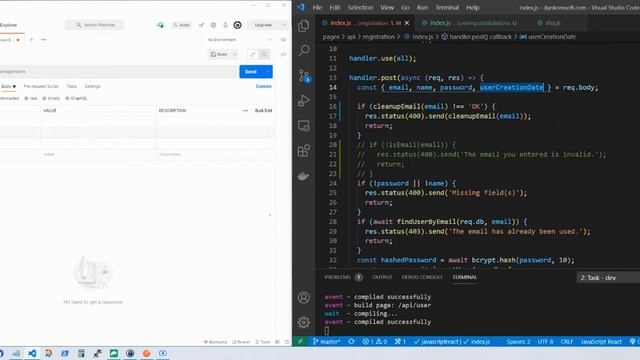Open Go menu in VS Code
The image size is (640, 360).
405,7
